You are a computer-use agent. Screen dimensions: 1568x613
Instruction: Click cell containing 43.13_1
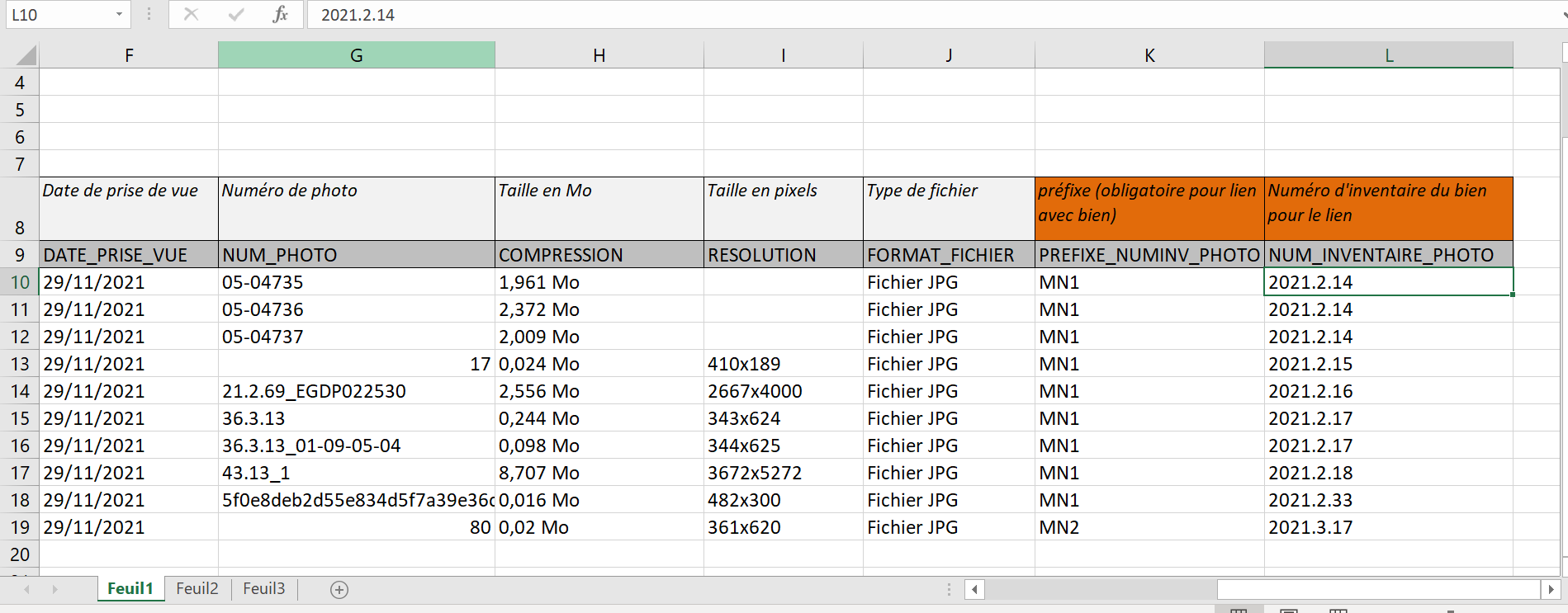point(357,473)
